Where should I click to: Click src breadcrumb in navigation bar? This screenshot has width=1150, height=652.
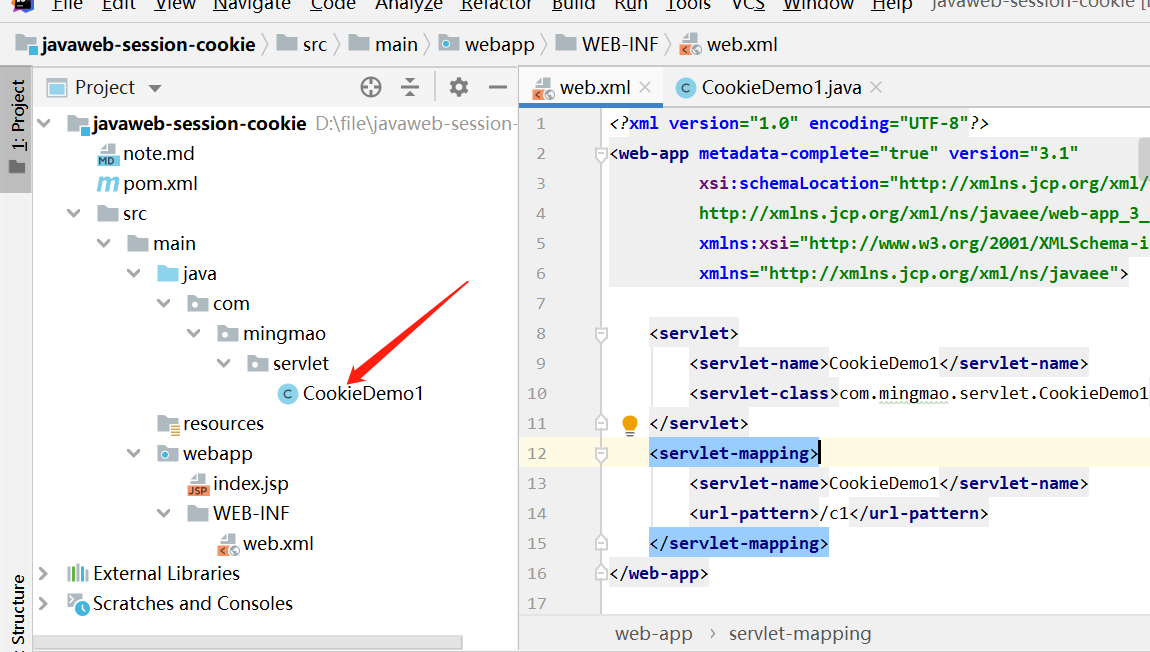302,45
